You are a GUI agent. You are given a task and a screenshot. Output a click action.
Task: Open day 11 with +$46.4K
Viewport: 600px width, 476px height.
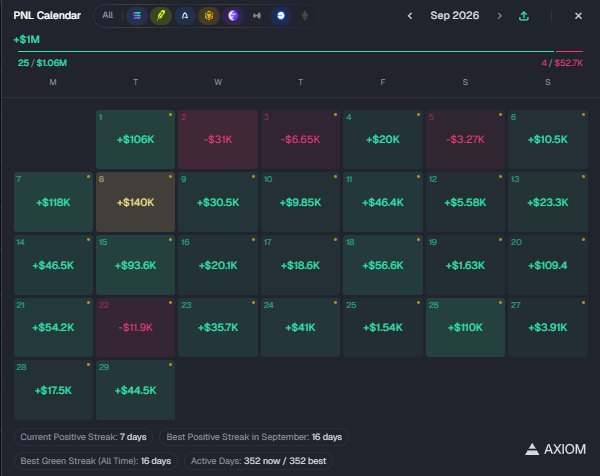tap(383, 202)
